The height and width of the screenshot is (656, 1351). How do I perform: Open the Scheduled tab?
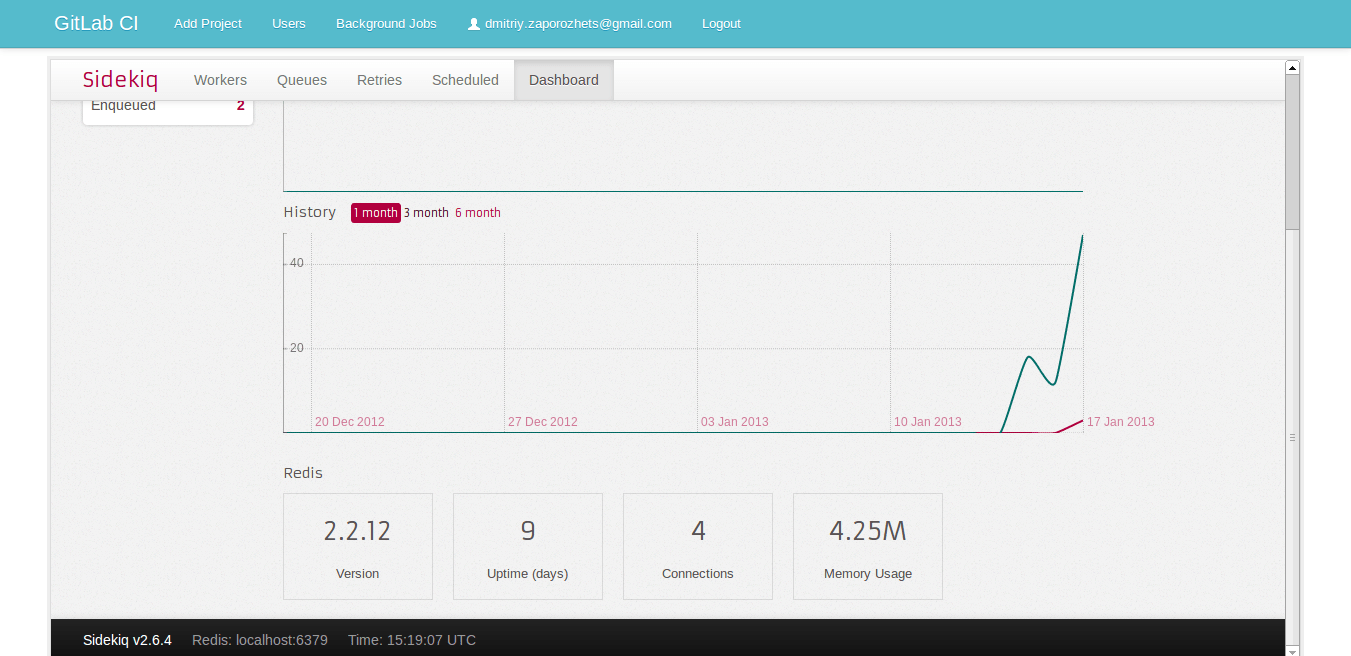(x=465, y=80)
